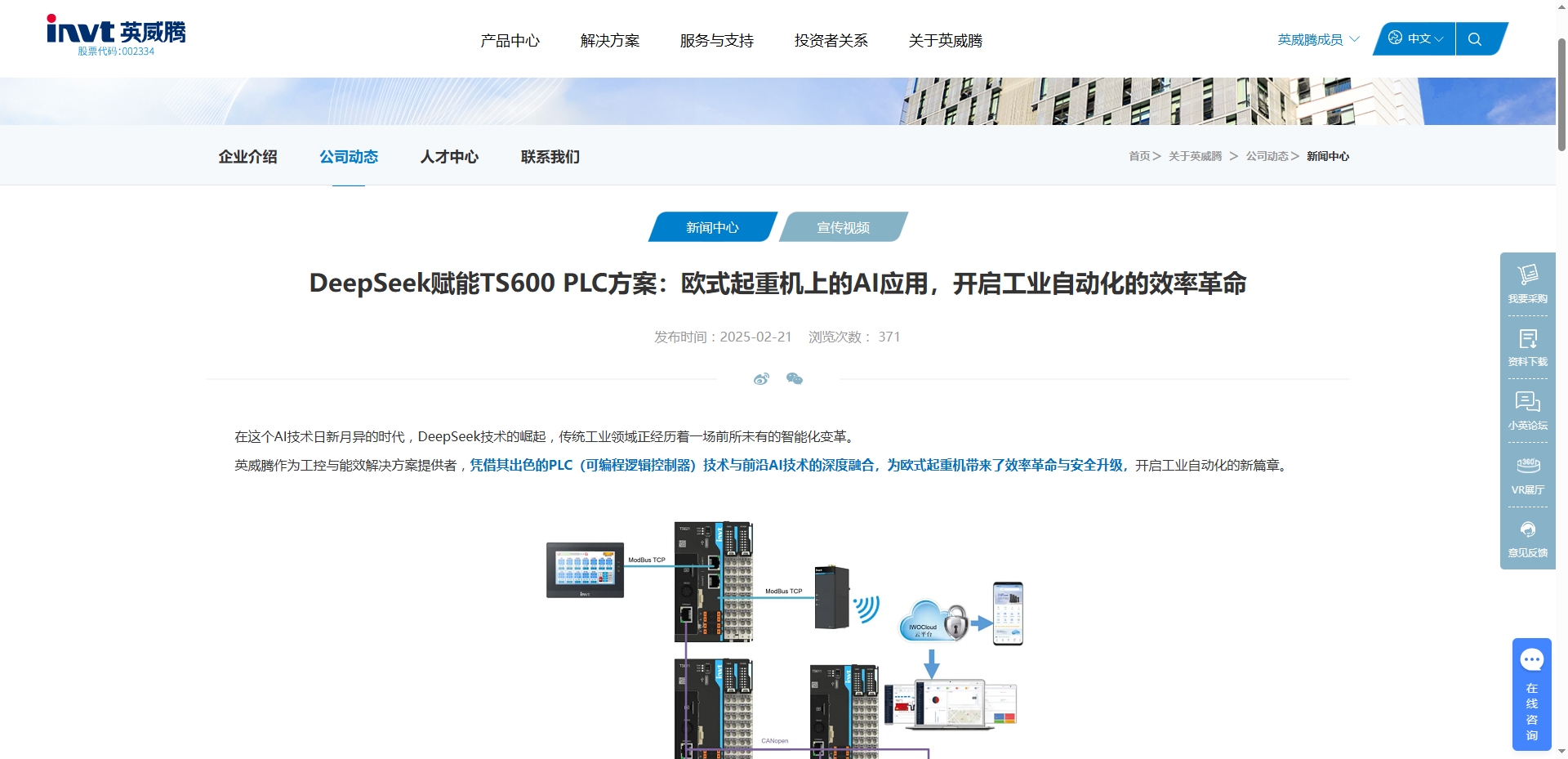Open the 小英论坛 forum sidebar icon
Image resolution: width=1568 pixels, height=759 pixels.
coord(1527,411)
